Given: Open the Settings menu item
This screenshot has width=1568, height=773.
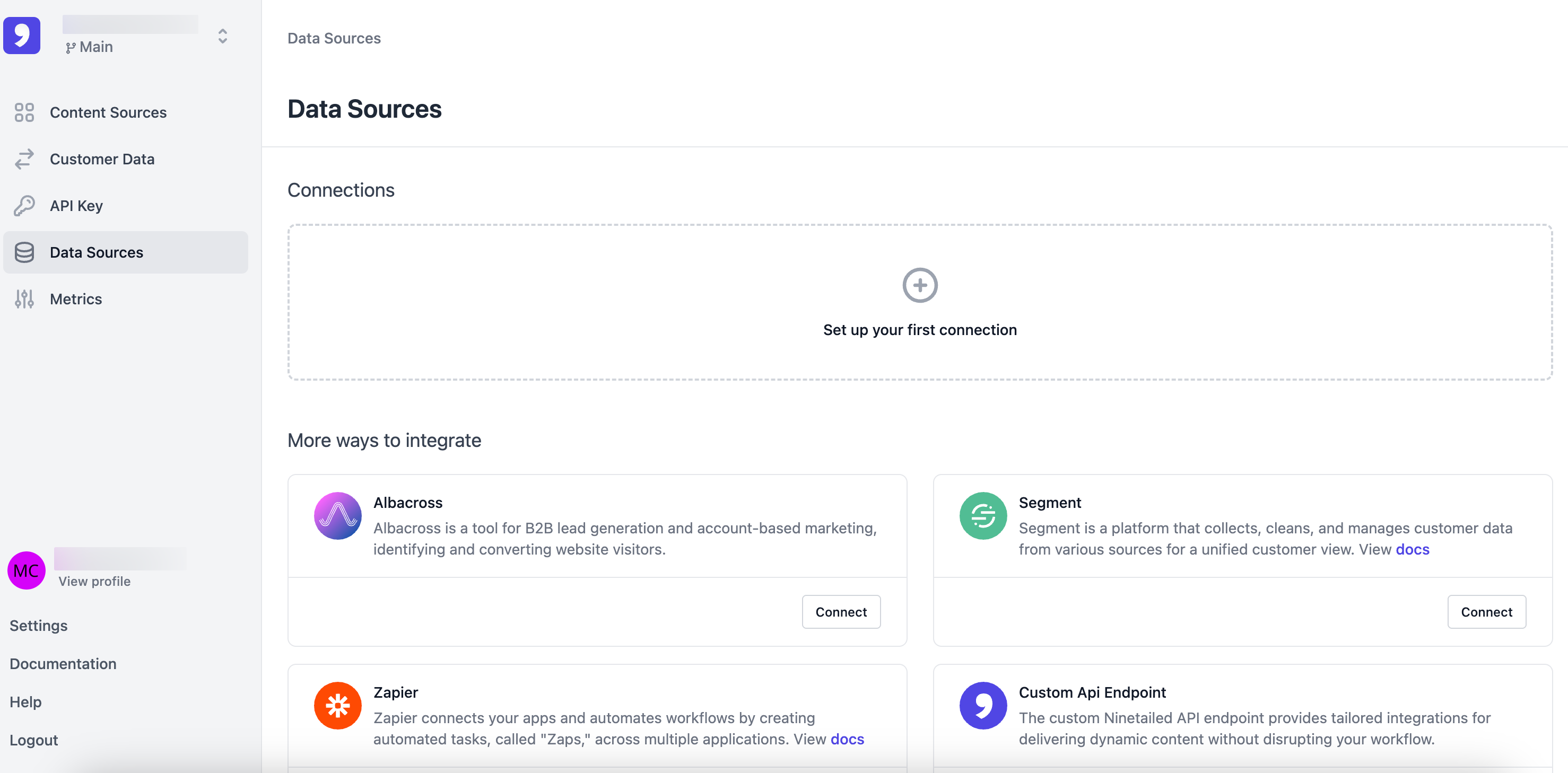Looking at the screenshot, I should point(38,625).
